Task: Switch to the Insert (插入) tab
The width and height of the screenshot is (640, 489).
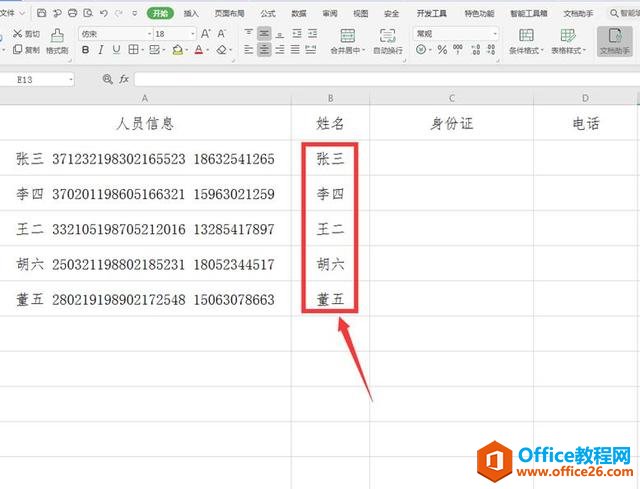Action: pyautogui.click(x=191, y=13)
